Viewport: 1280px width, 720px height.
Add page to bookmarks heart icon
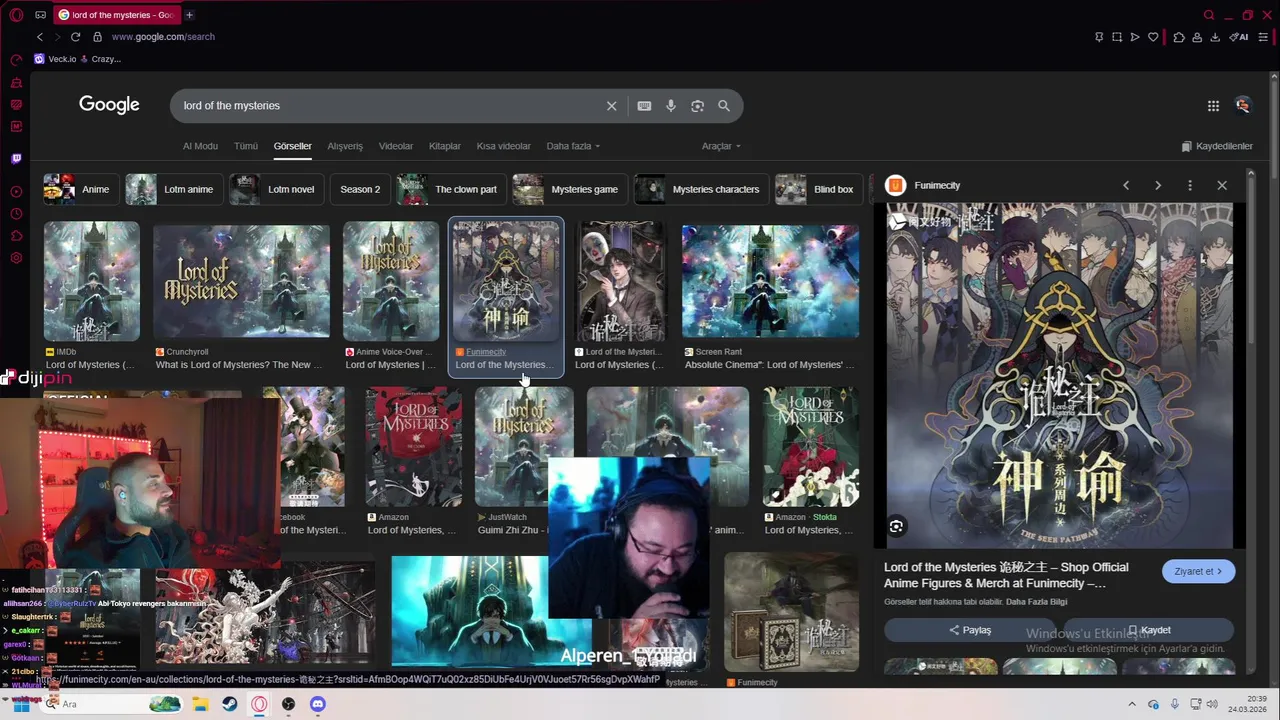pos(1153,37)
